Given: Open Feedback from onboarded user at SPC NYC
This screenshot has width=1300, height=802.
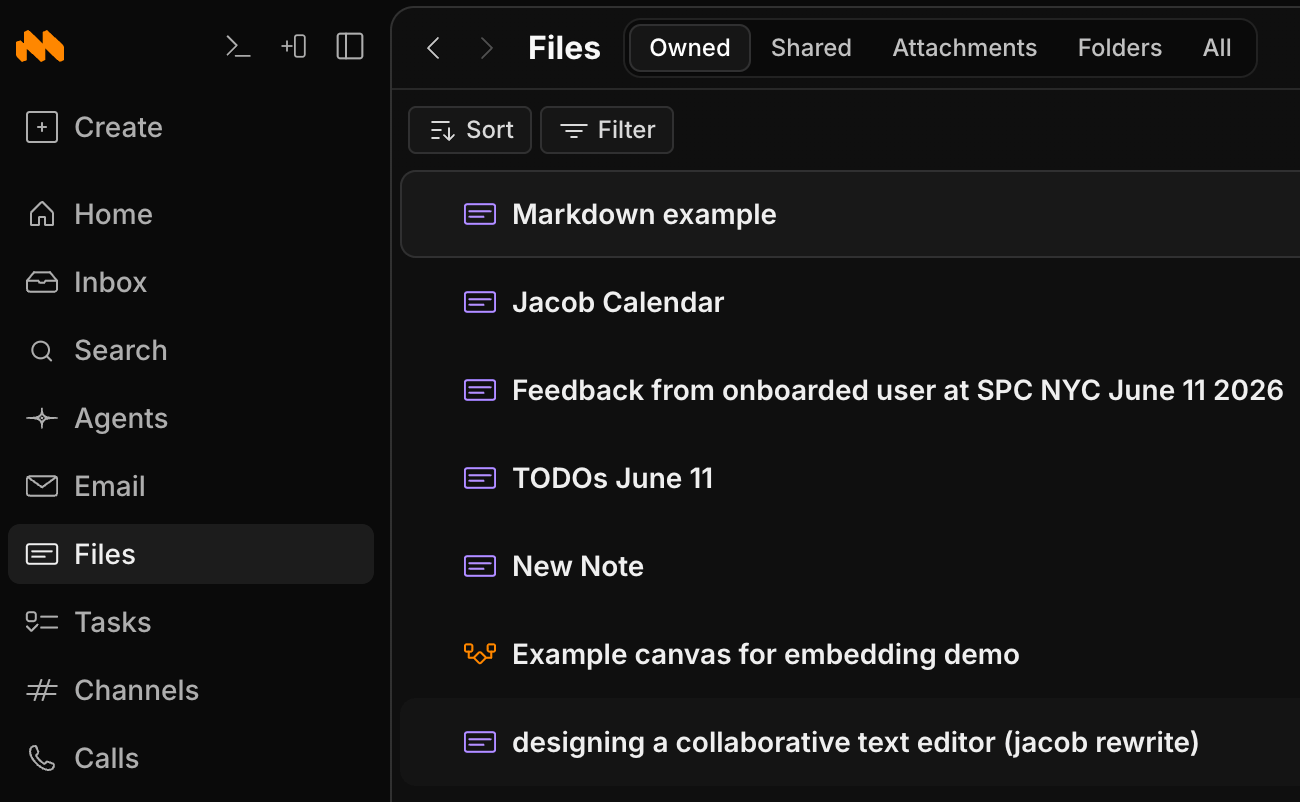Looking at the screenshot, I should pyautogui.click(x=850, y=390).
